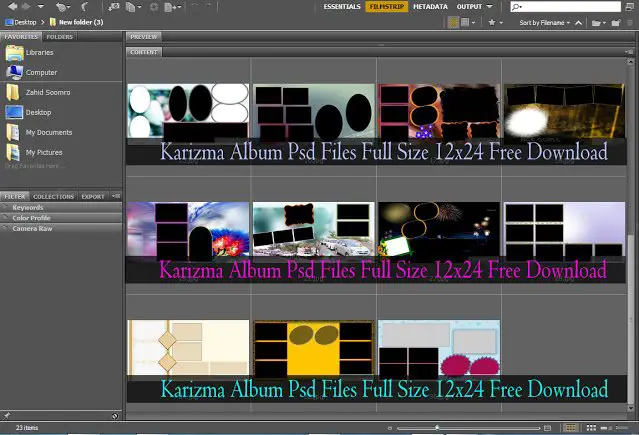
Task: Click the larger thumbnail size icon
Action: pos(548,428)
